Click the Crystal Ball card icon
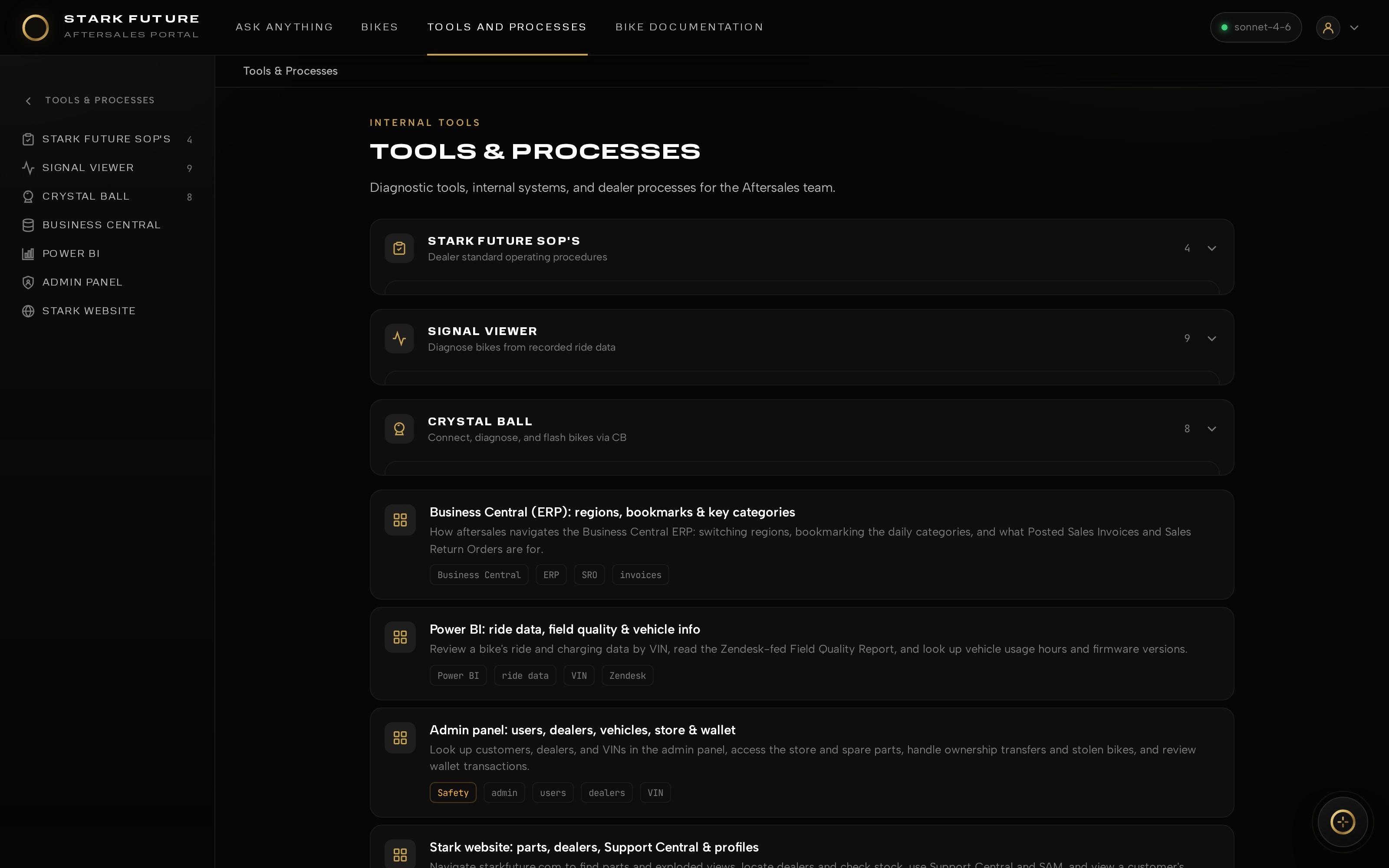This screenshot has width=1389, height=868. (x=399, y=428)
